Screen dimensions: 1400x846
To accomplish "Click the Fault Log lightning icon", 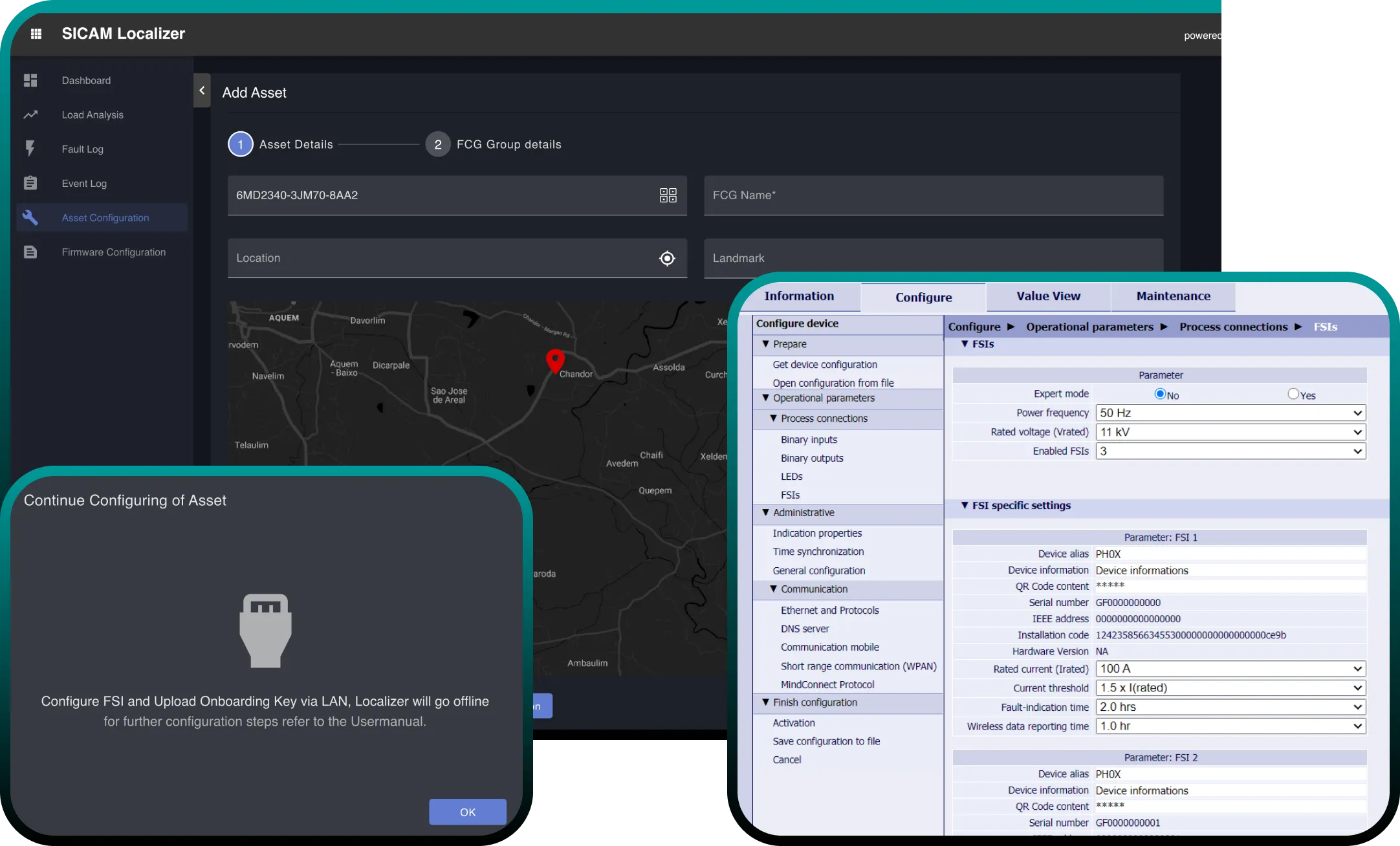I will [x=30, y=149].
